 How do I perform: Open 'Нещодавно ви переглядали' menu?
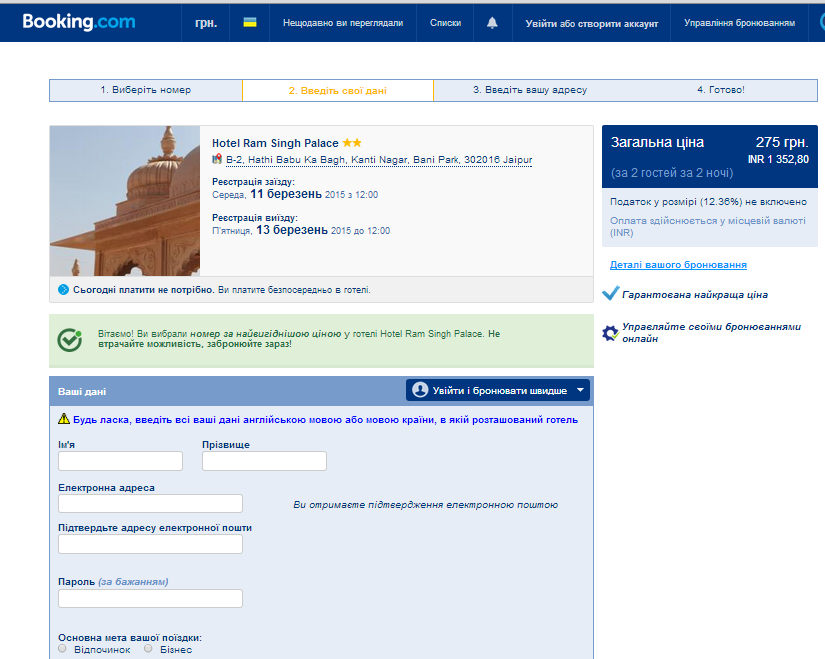point(343,23)
